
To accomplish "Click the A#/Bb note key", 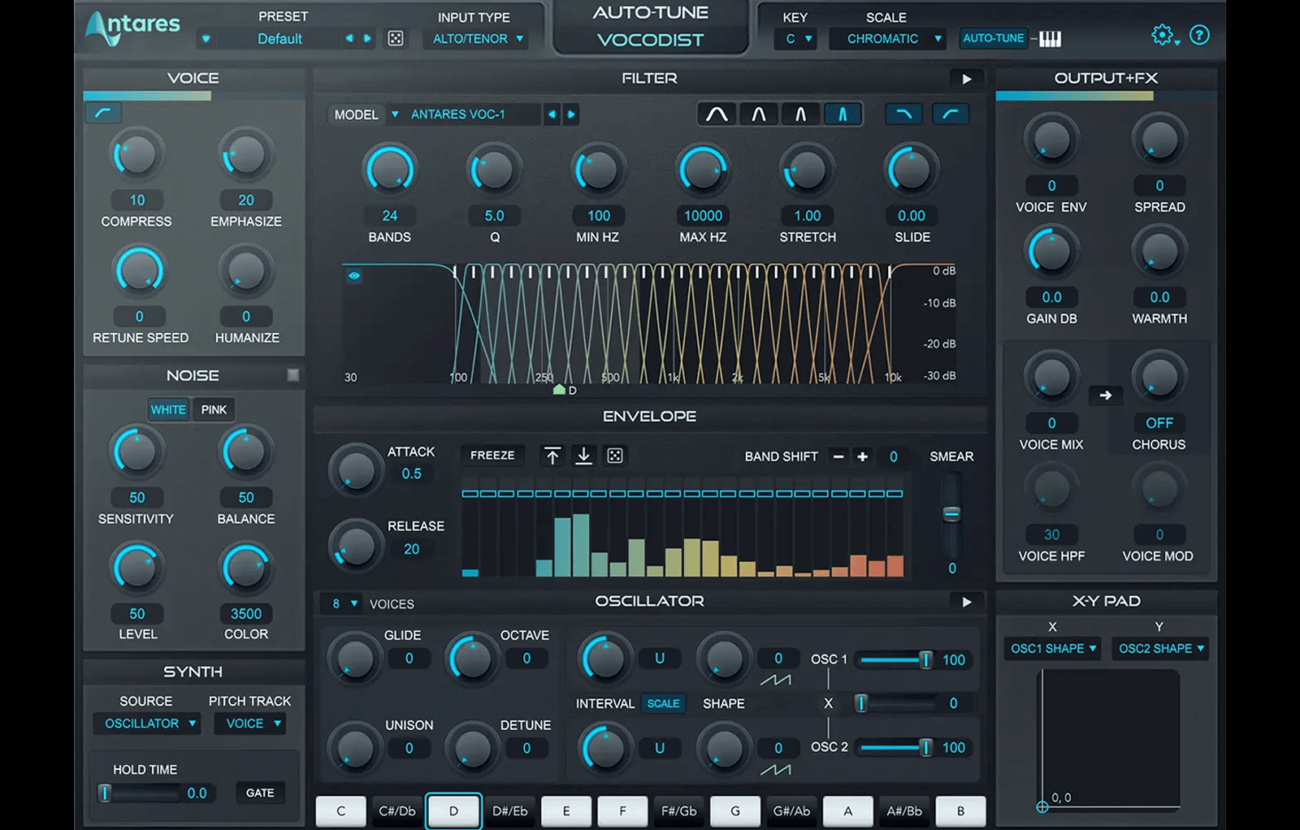I will click(x=904, y=811).
